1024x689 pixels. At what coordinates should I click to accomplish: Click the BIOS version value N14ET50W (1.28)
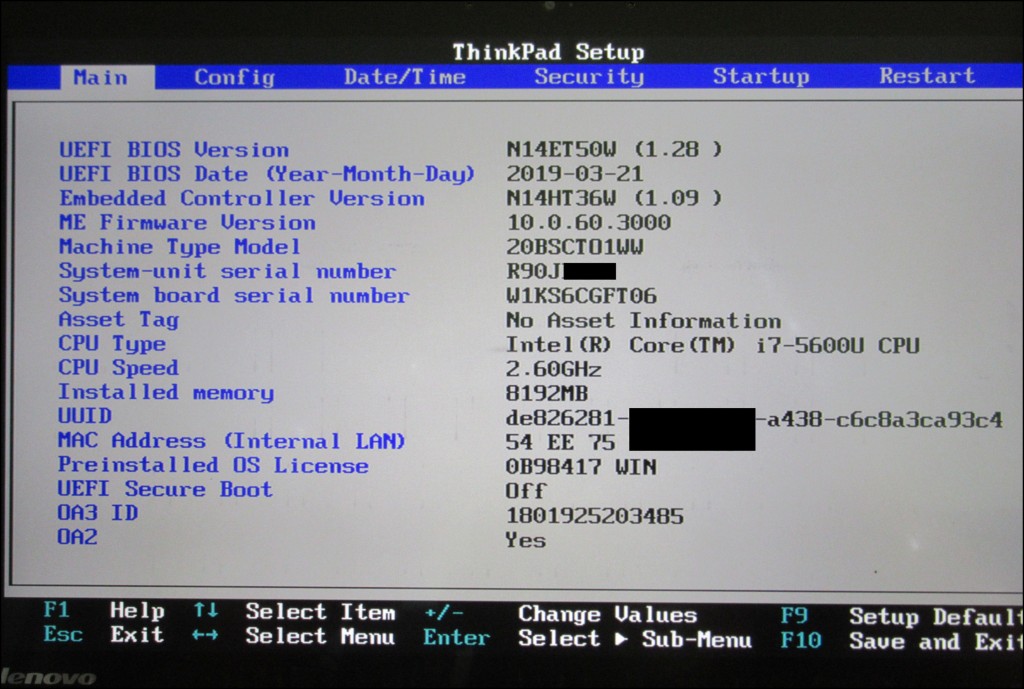point(614,149)
